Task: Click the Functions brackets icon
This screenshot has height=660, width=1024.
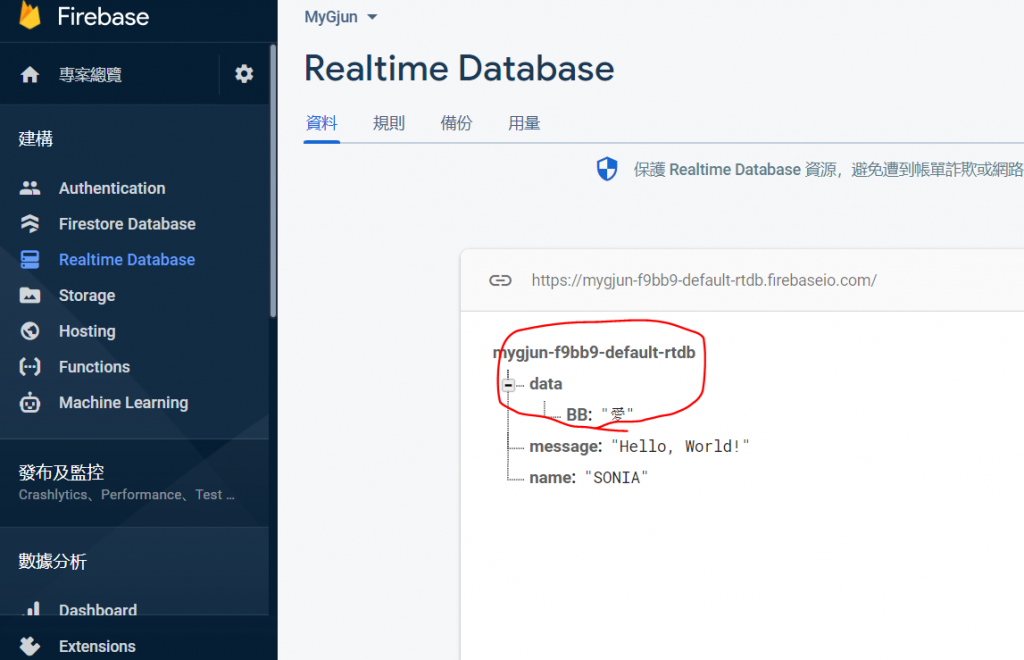Action: pos(30,367)
